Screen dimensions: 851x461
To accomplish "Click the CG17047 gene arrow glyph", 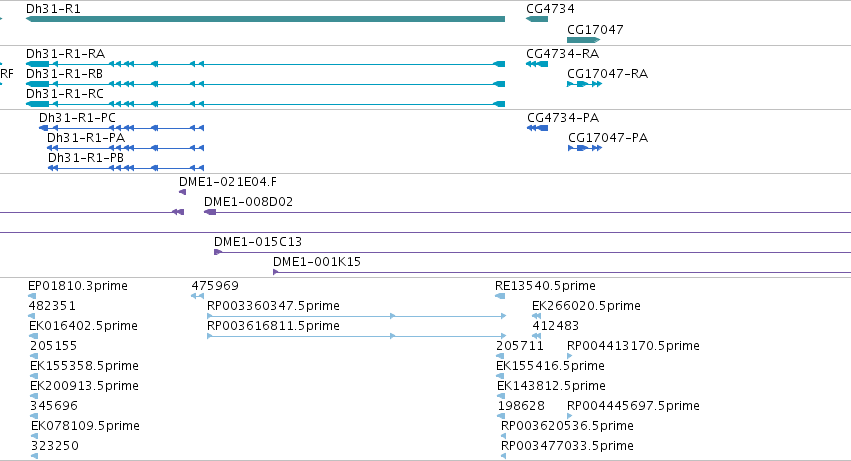I will pos(583,40).
